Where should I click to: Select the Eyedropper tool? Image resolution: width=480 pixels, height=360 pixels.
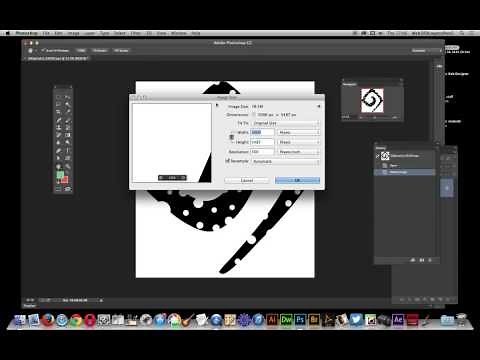coord(67,112)
